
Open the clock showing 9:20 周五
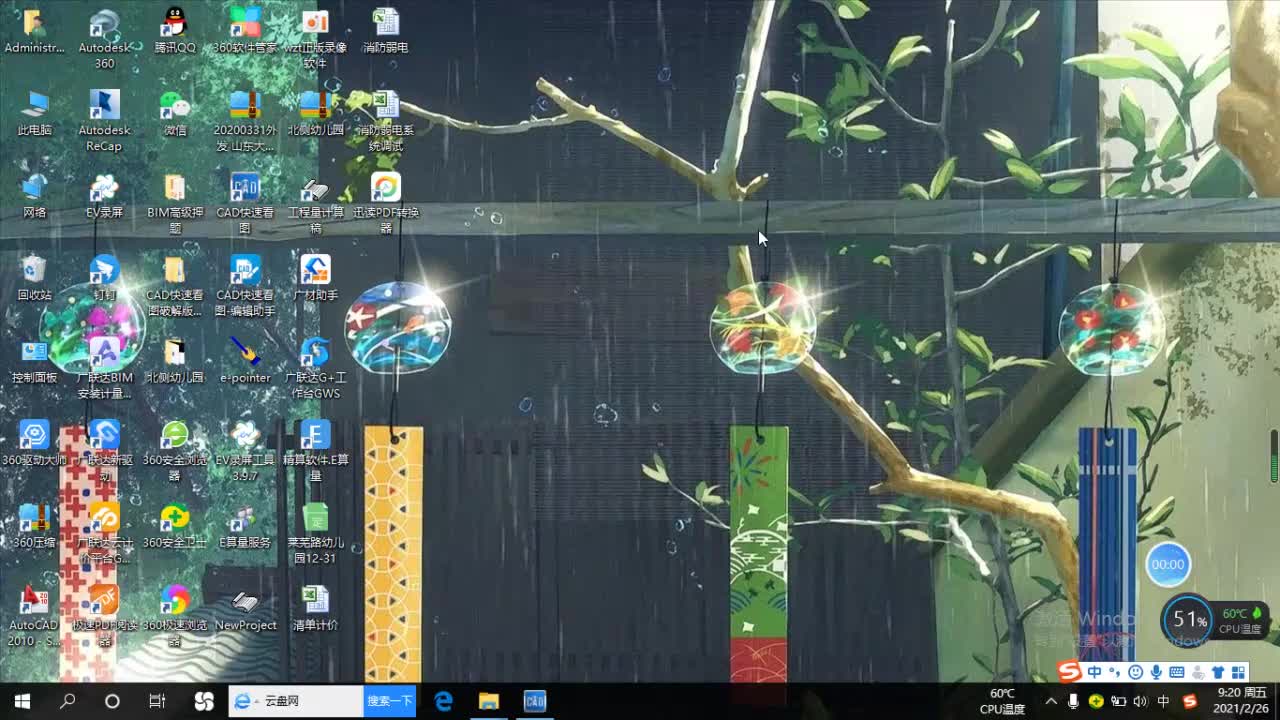click(1241, 701)
